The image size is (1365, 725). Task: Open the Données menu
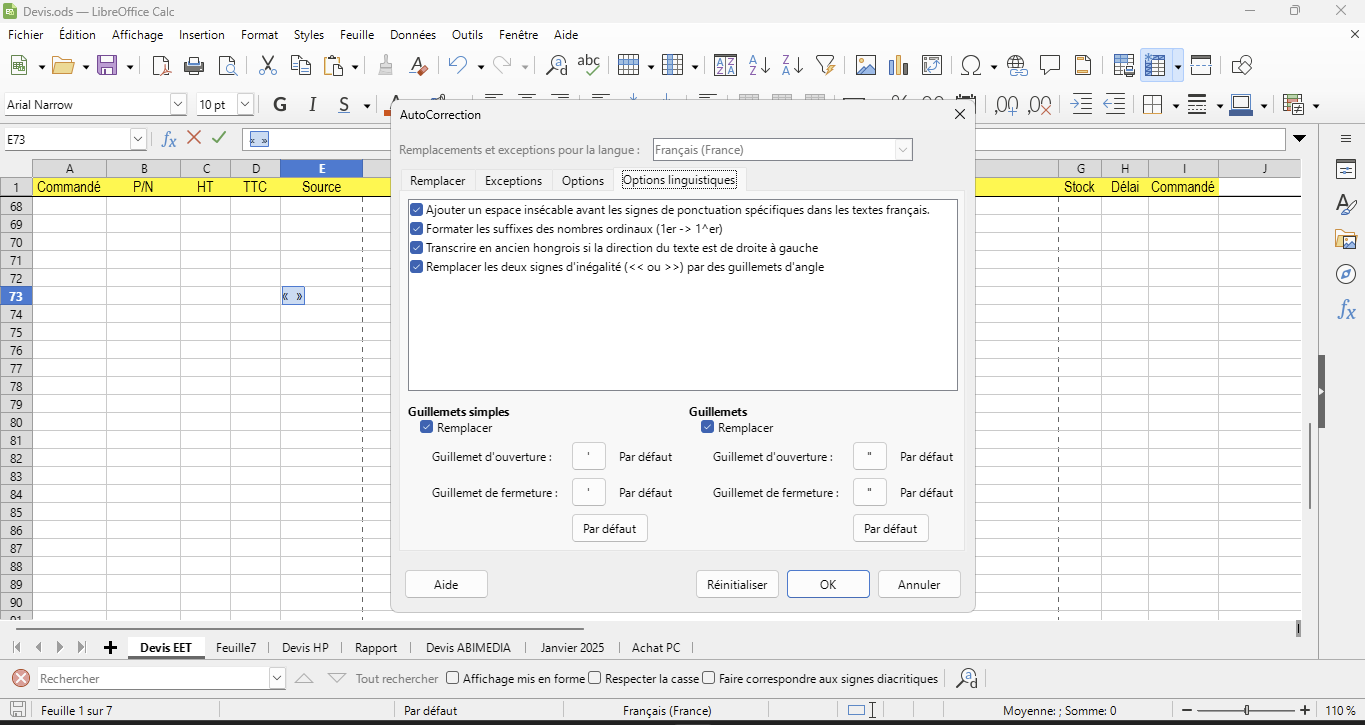click(412, 35)
